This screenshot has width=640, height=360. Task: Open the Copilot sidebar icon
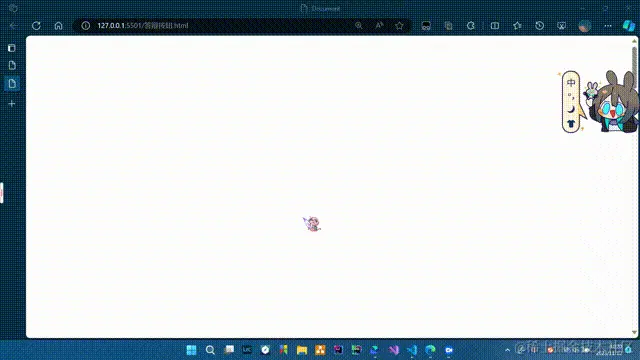point(629,26)
